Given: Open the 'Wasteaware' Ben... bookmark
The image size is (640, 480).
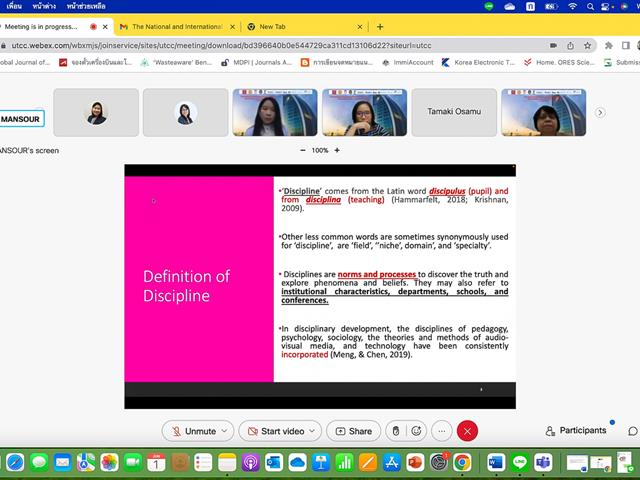Looking at the screenshot, I should pos(176,62).
